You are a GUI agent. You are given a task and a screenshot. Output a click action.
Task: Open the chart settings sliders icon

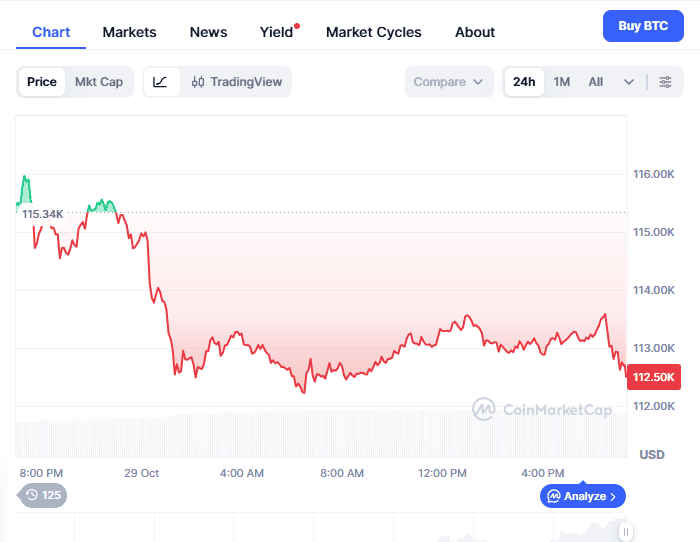[665, 82]
